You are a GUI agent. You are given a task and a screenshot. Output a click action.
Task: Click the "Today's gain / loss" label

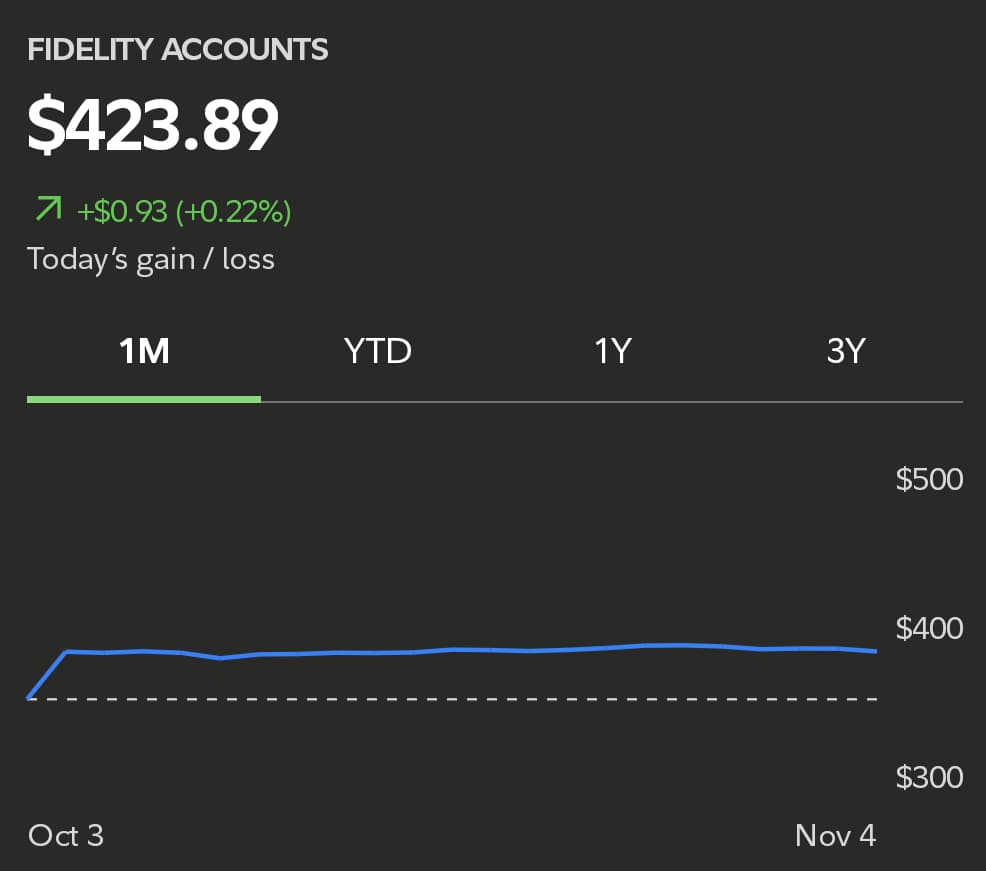(151, 259)
